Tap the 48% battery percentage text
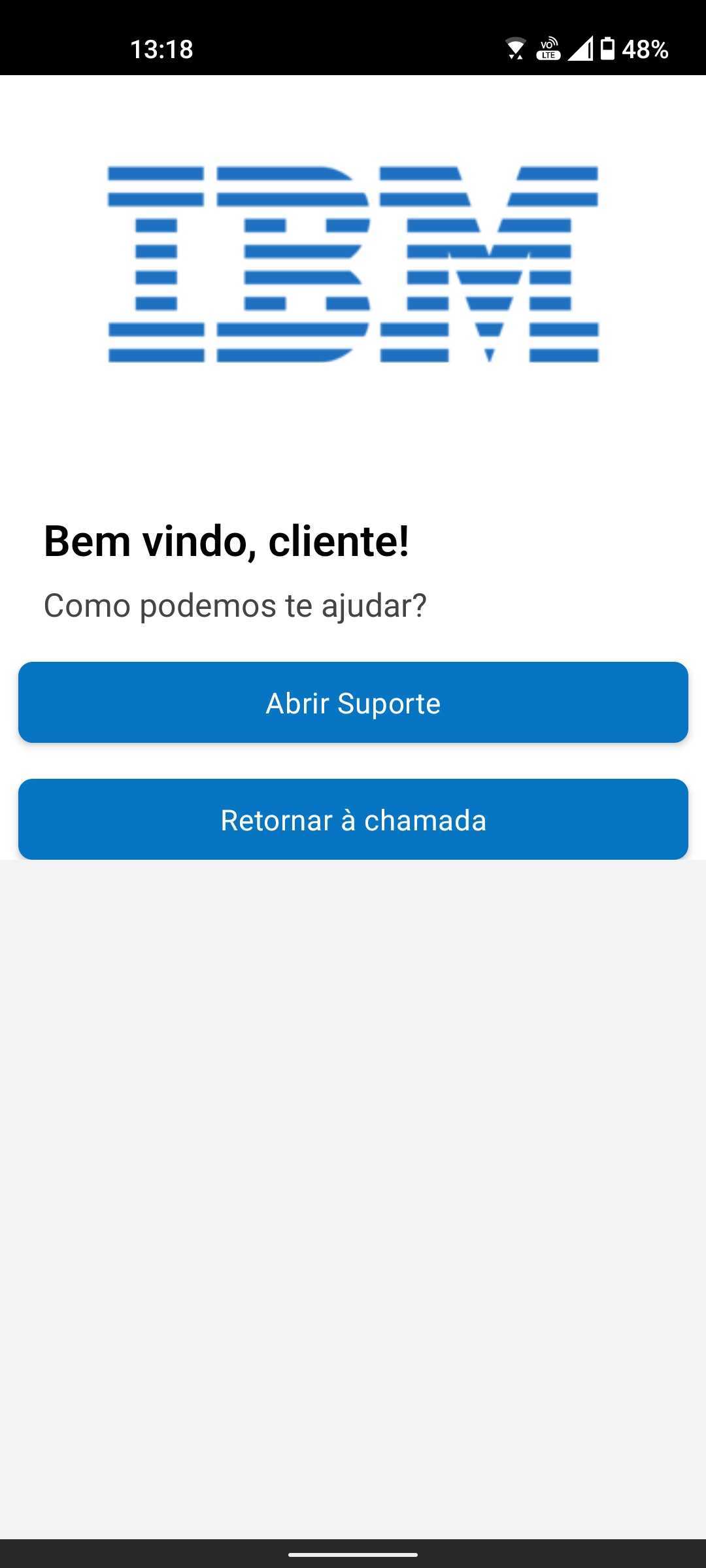Image resolution: width=706 pixels, height=1568 pixels. tap(645, 49)
